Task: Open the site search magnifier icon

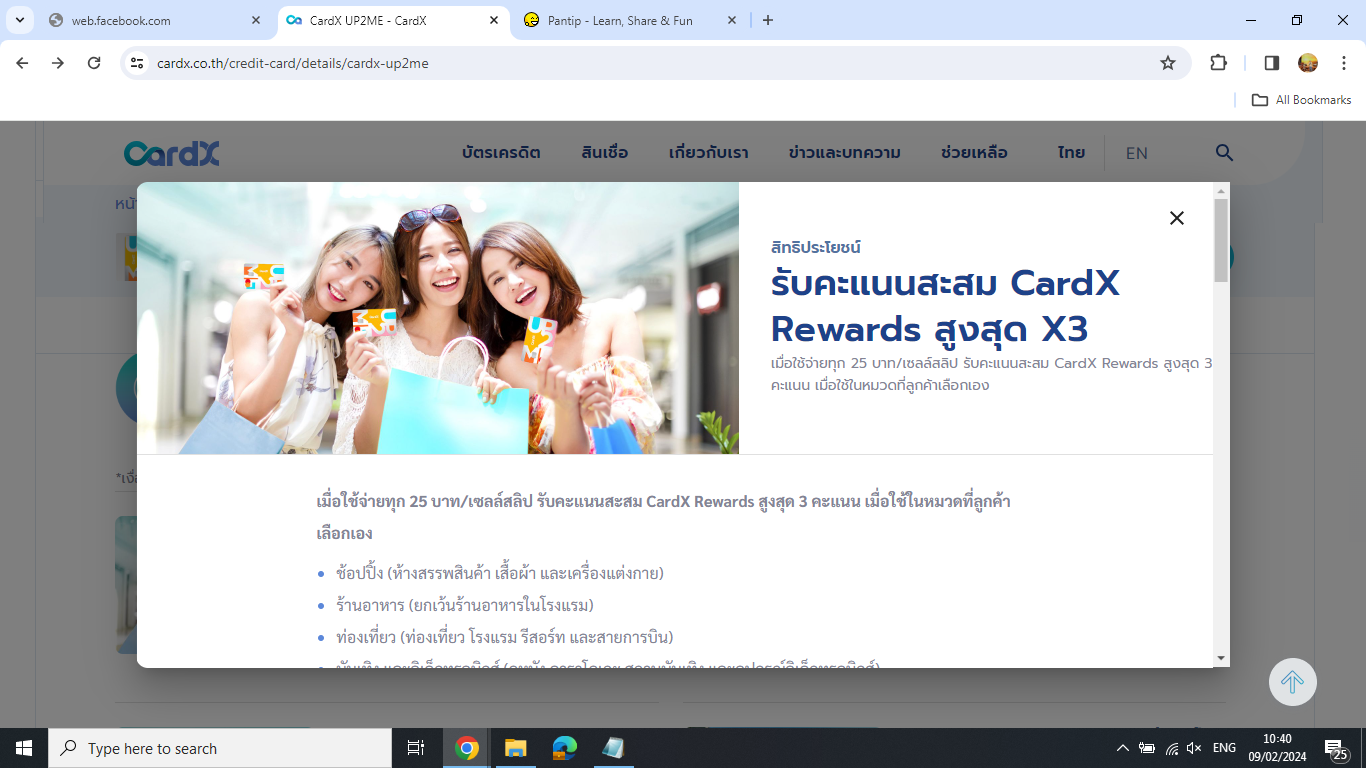Action: pos(1224,153)
